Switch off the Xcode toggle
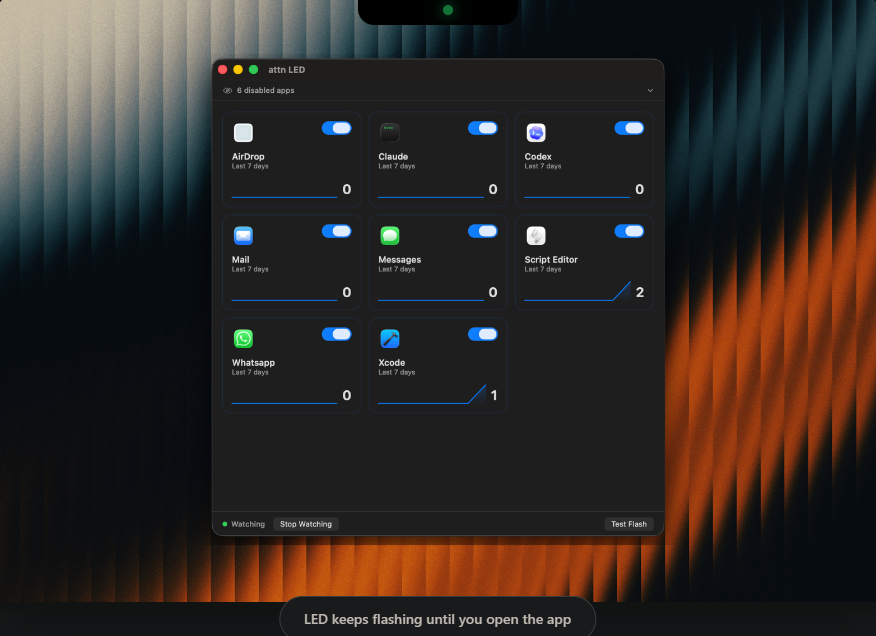 point(483,334)
